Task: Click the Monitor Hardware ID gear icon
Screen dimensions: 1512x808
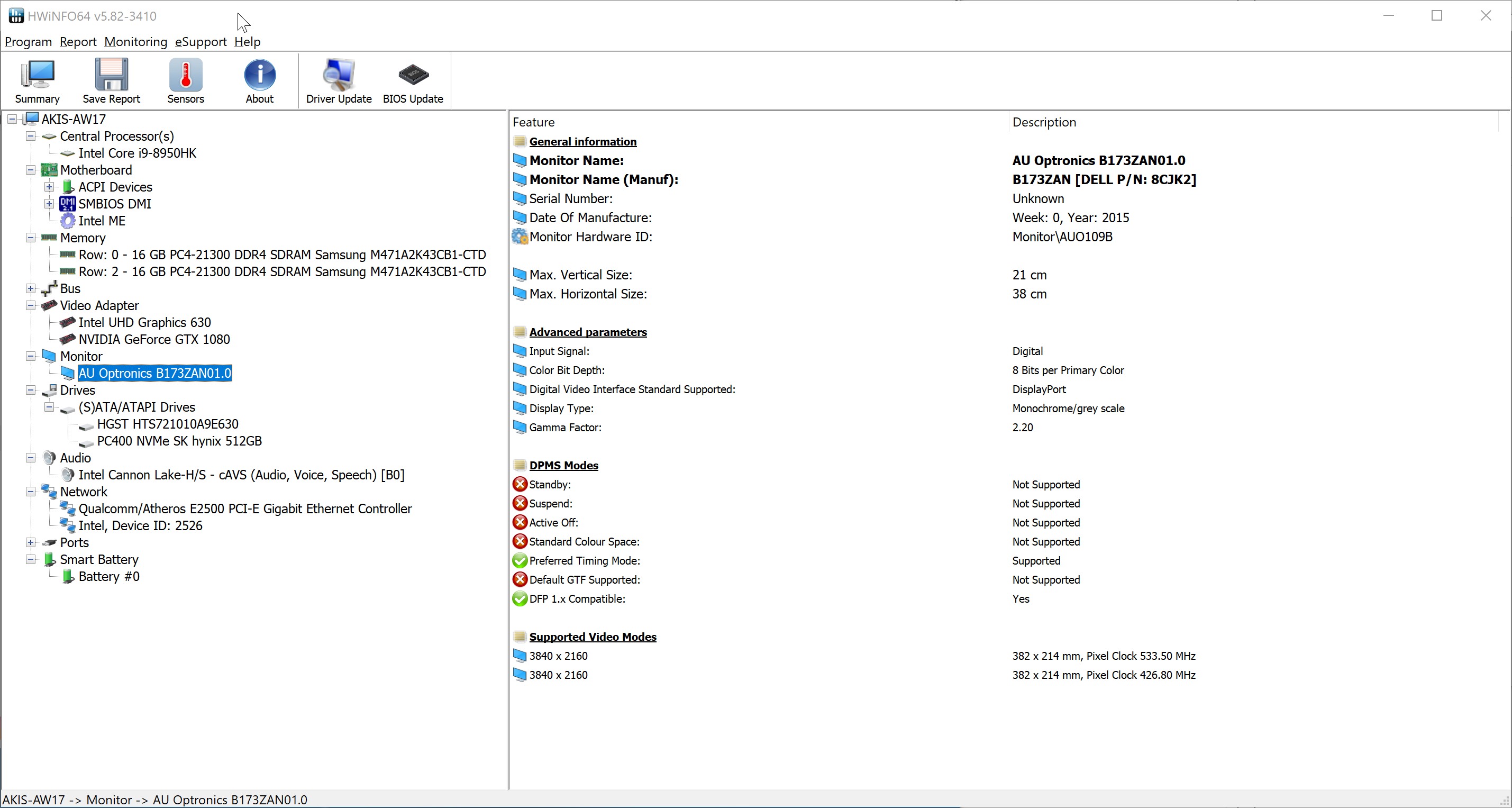Action: [x=520, y=237]
